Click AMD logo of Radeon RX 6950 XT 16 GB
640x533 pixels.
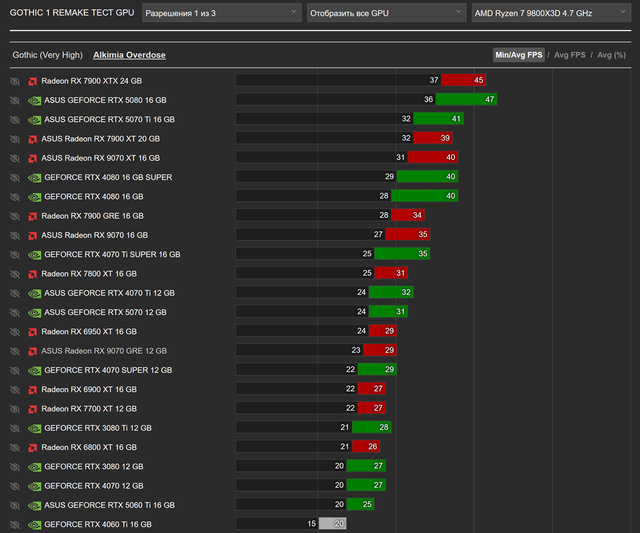pyautogui.click(x=33, y=332)
